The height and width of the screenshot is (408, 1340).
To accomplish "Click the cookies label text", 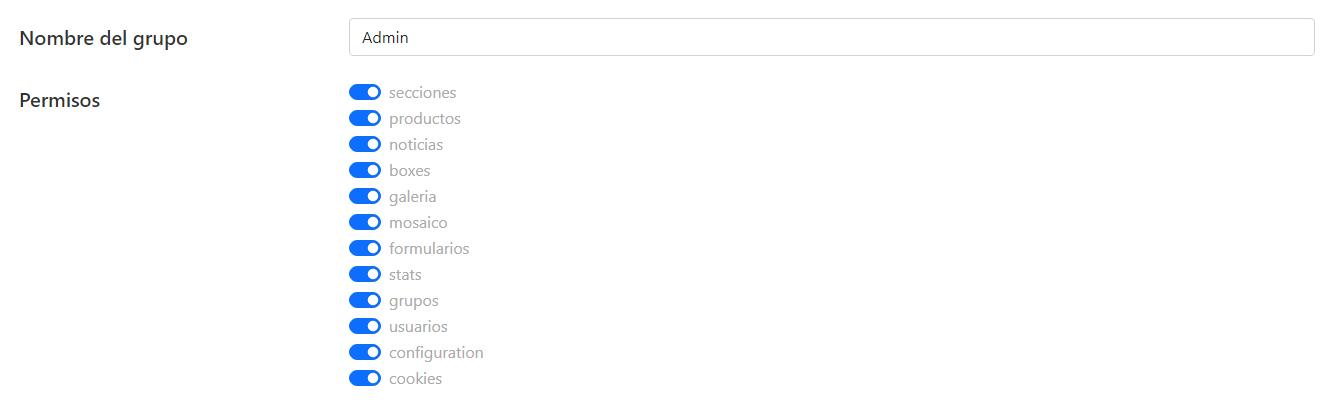I will pos(415,378).
